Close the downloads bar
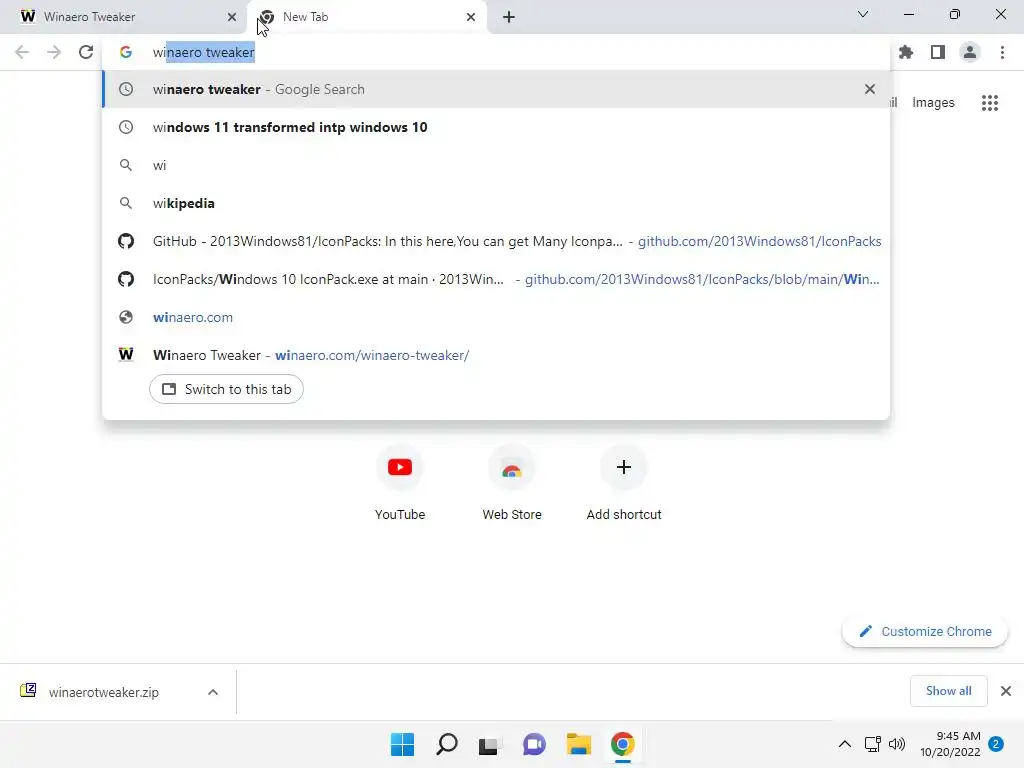The image size is (1024, 768). point(1006,691)
